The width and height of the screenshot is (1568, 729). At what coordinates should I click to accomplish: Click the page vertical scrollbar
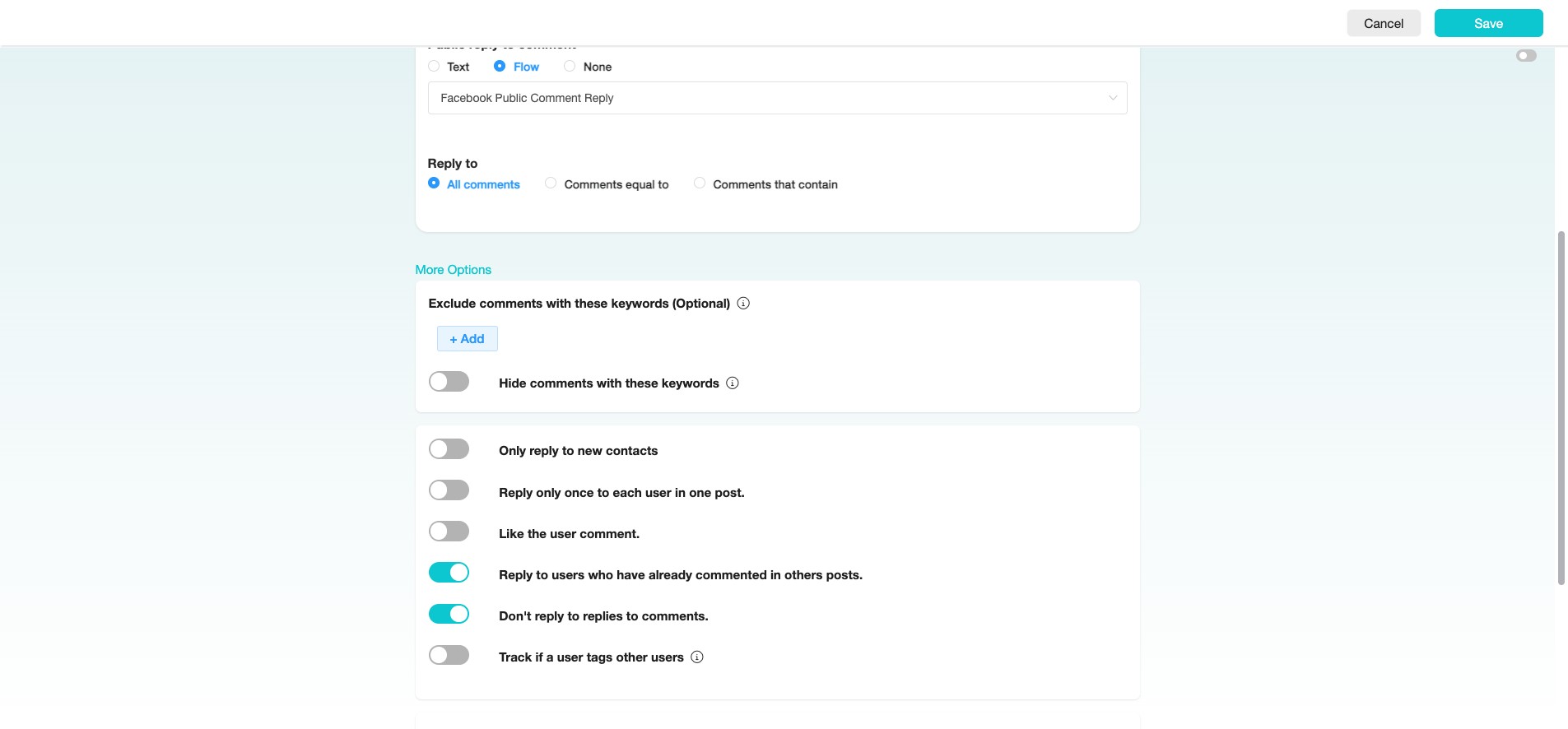(x=1561, y=408)
